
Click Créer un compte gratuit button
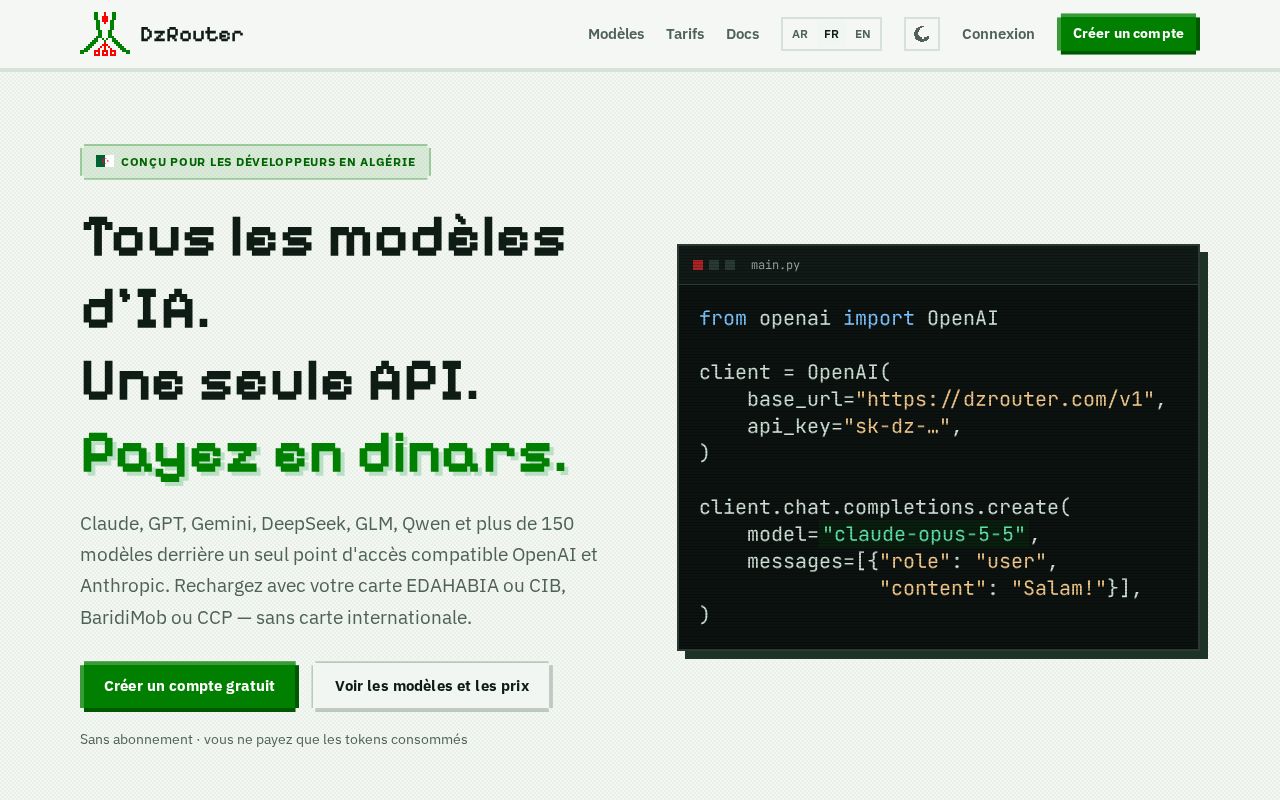[189, 686]
